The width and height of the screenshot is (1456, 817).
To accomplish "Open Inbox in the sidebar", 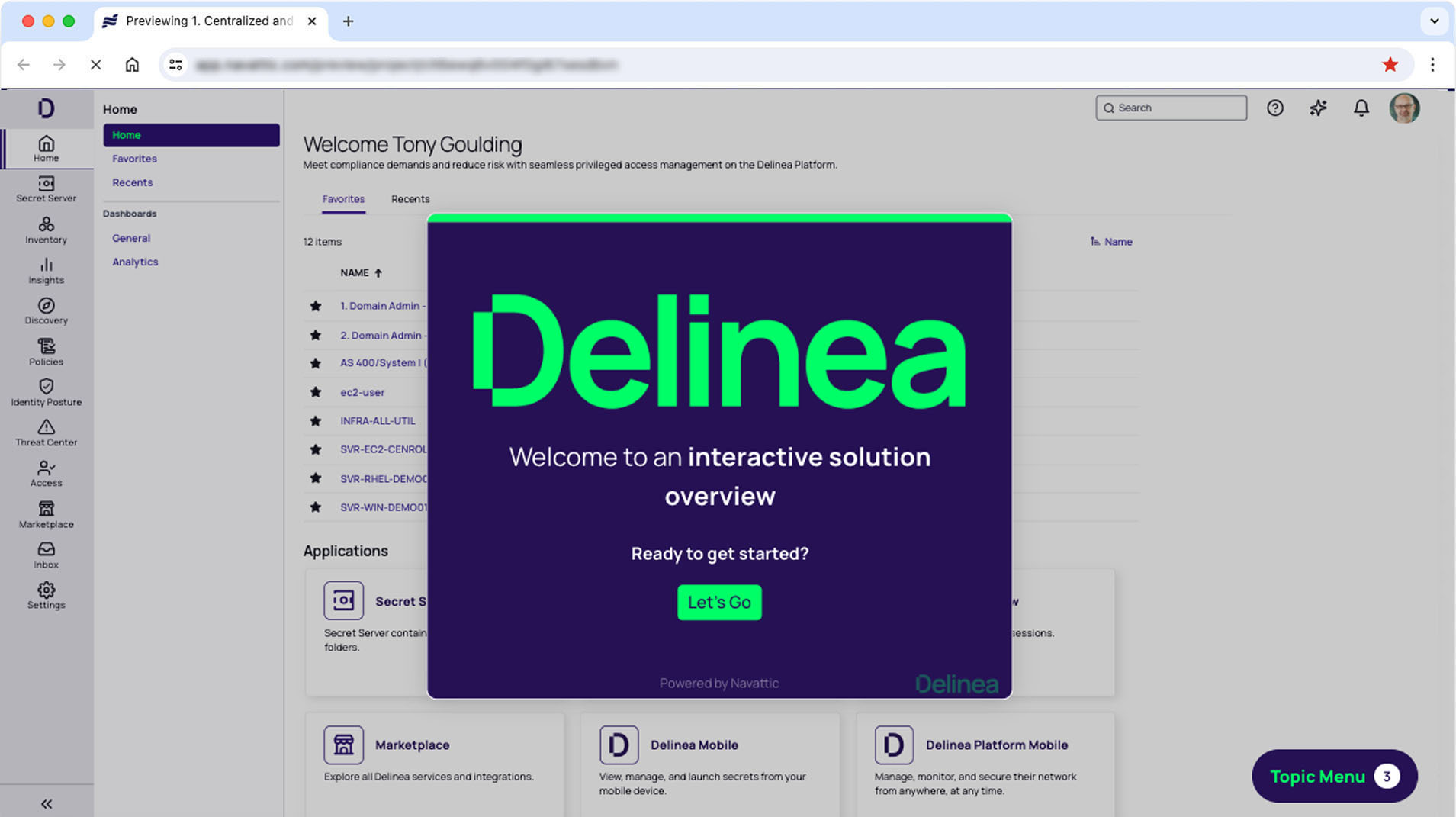I will coord(46,555).
